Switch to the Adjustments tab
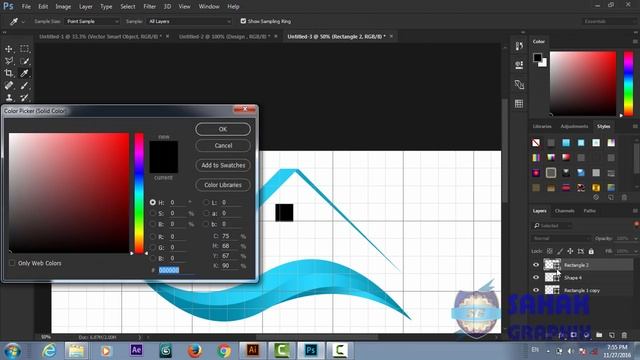This screenshot has width=640, height=360. 574,127
